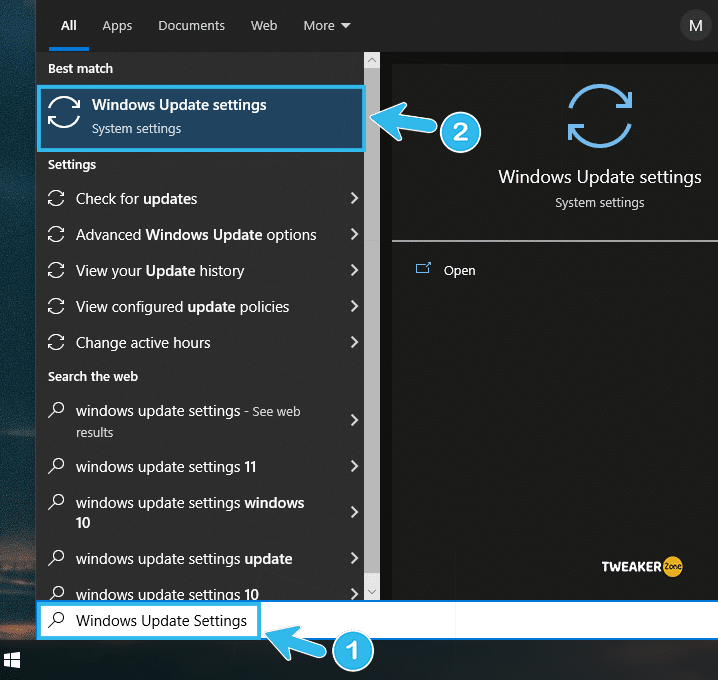Switch to the Apps tab
This screenshot has width=718, height=680.
point(117,26)
